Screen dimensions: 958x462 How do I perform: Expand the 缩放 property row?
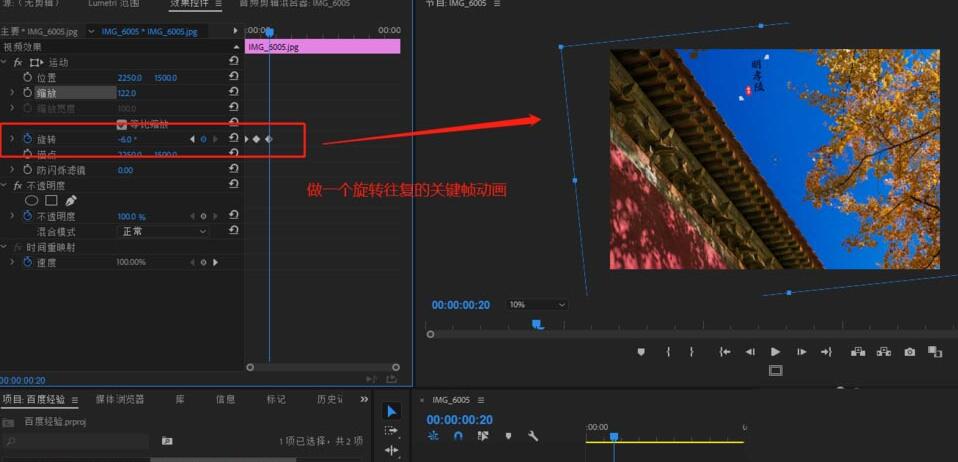[12, 93]
